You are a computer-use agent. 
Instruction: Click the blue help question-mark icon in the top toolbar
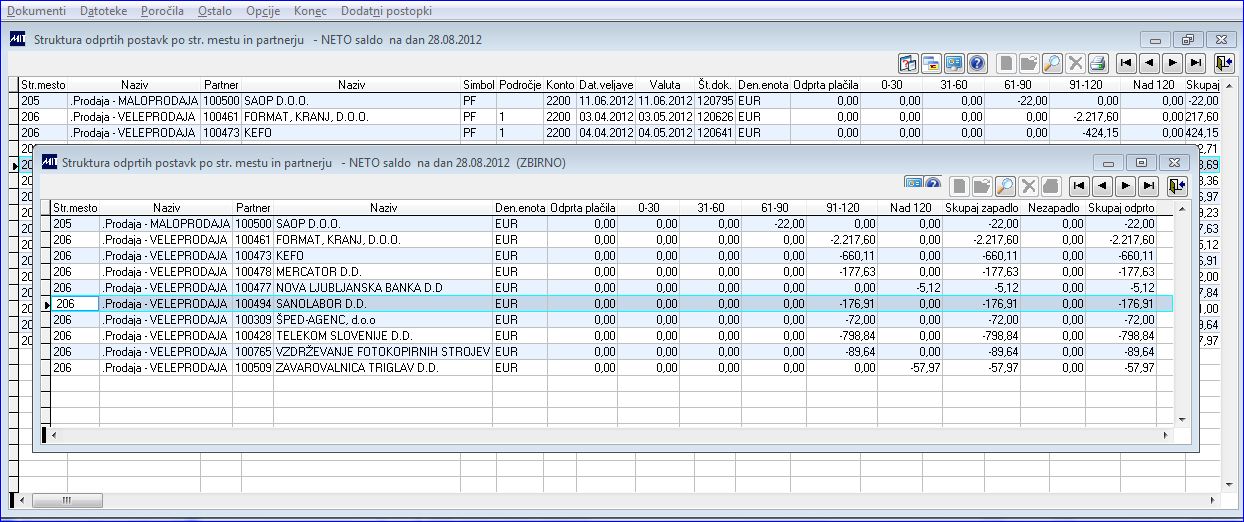(977, 63)
